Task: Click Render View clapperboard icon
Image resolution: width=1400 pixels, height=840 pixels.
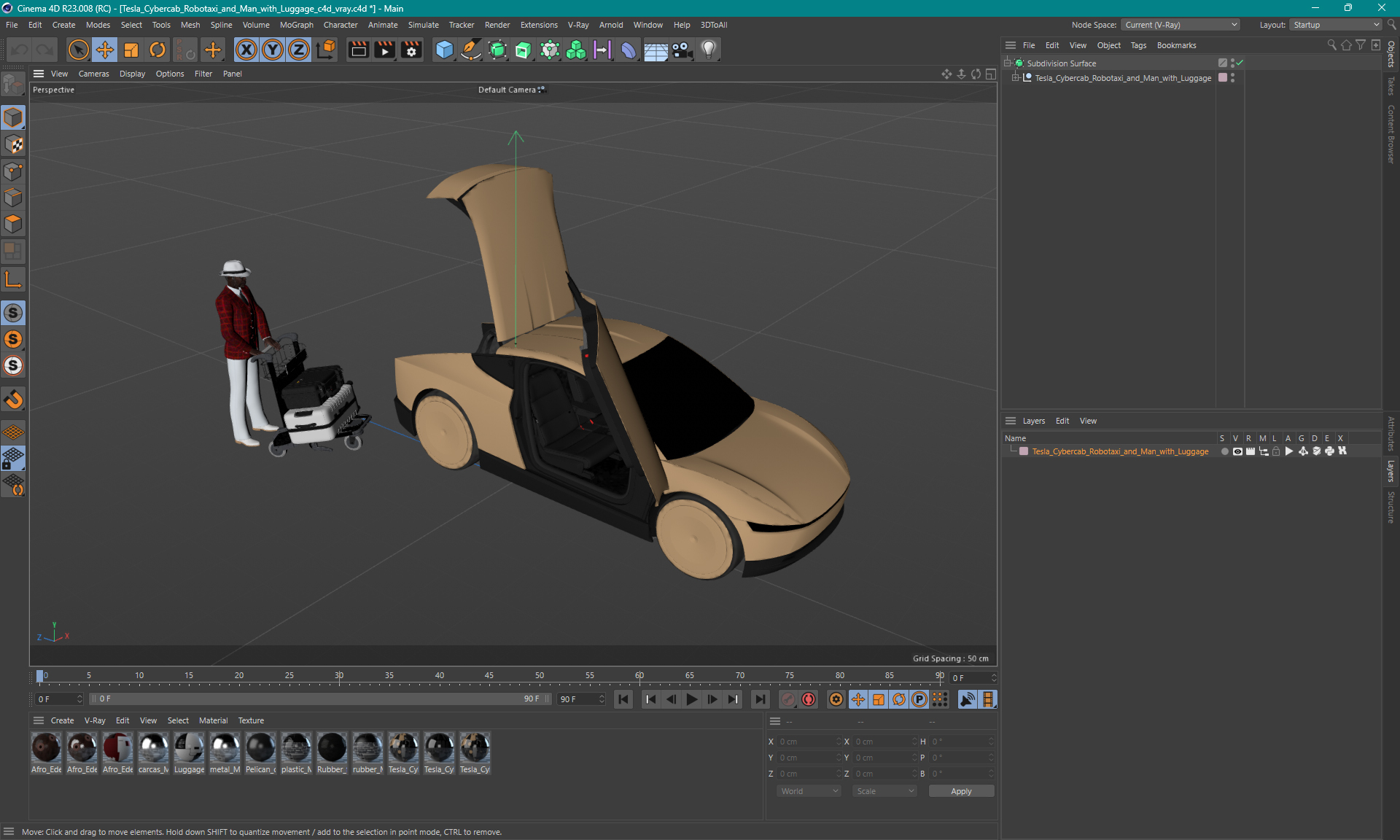Action: (358, 50)
